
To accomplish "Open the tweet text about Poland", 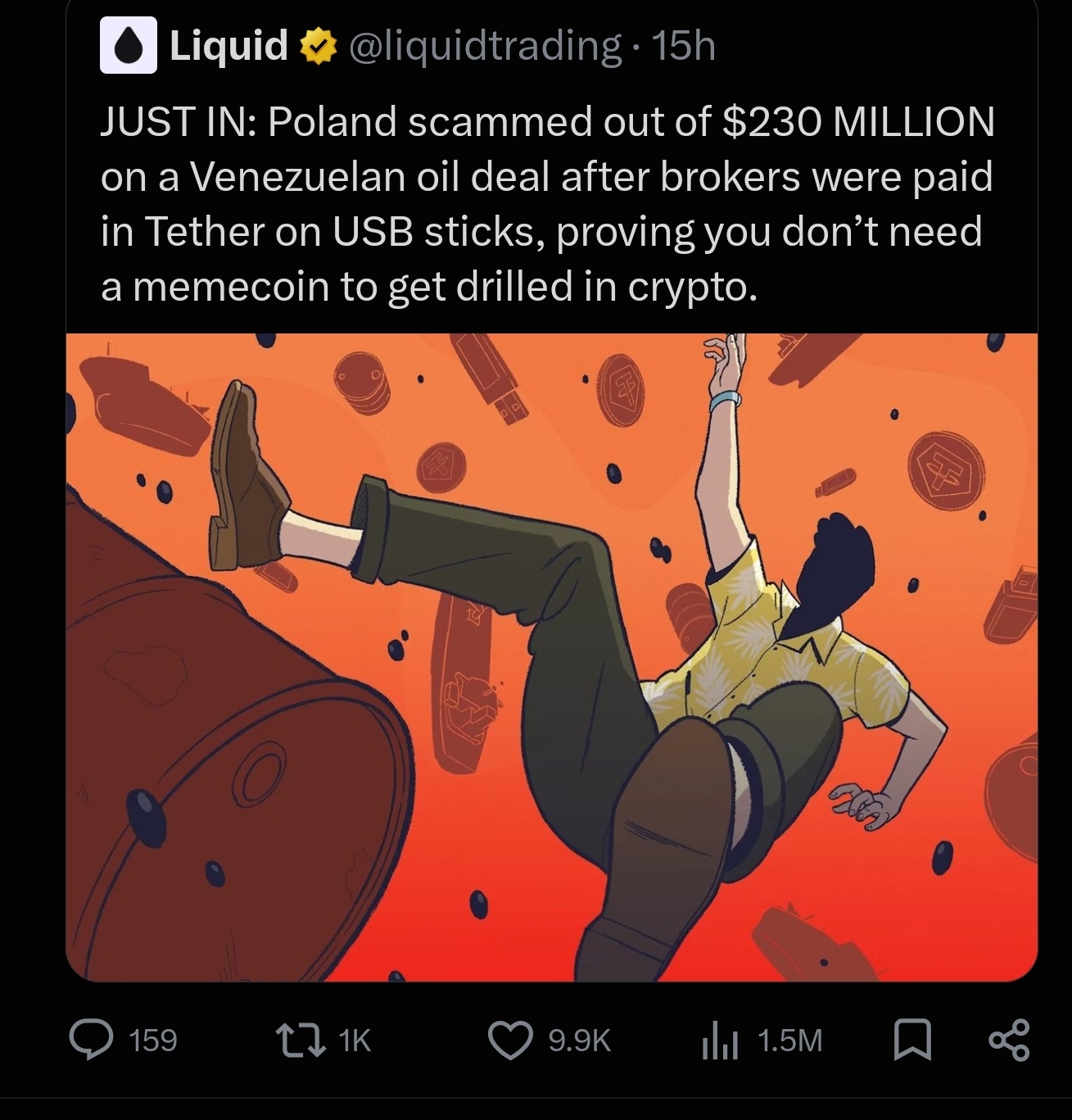I will 547,203.
